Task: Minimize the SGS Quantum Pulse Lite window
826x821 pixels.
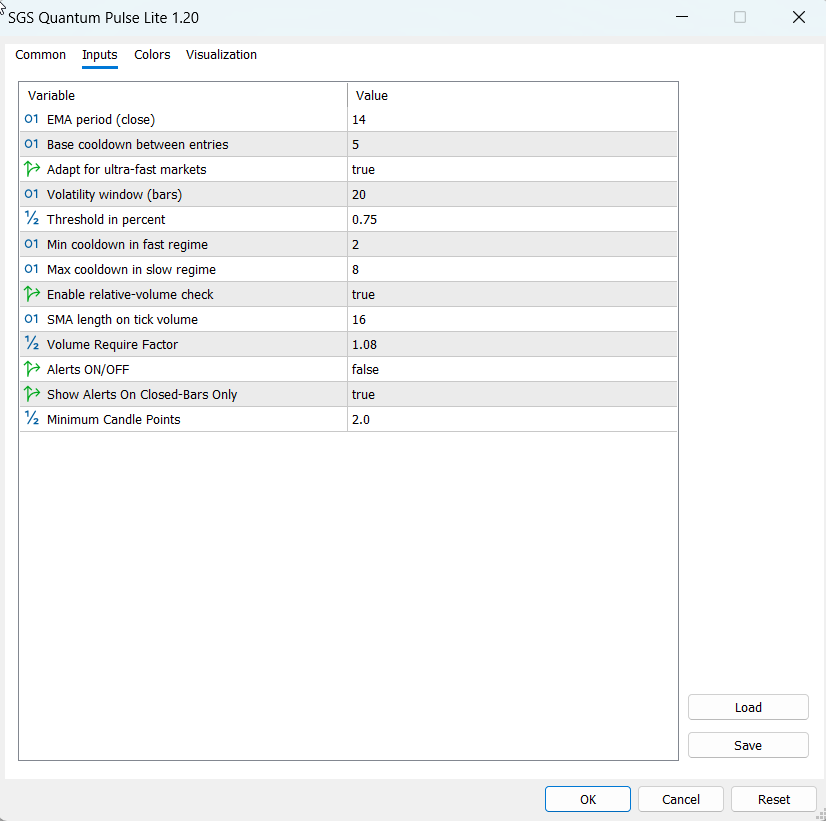Action: pyautogui.click(x=682, y=17)
